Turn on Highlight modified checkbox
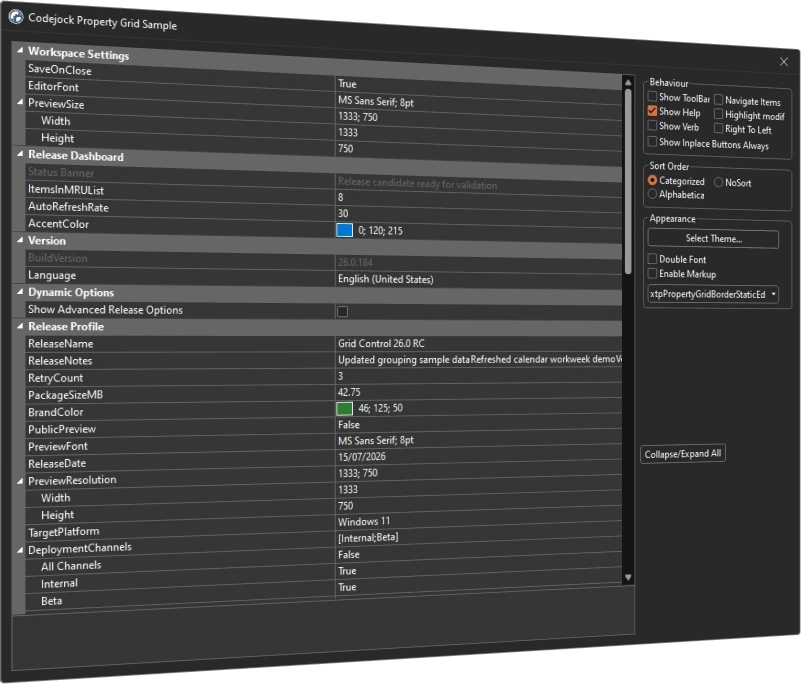Viewport: 801px width, 684px height. point(718,114)
